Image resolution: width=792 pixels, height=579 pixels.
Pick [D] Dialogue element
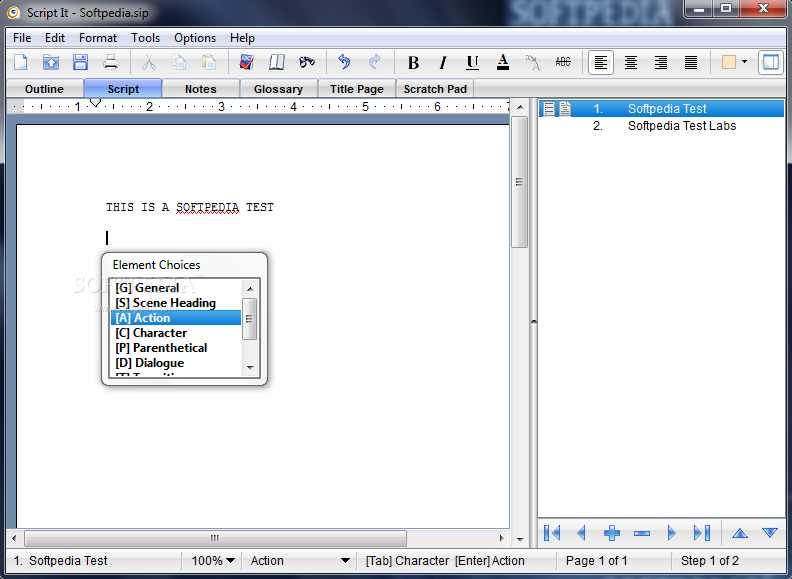click(x=176, y=363)
